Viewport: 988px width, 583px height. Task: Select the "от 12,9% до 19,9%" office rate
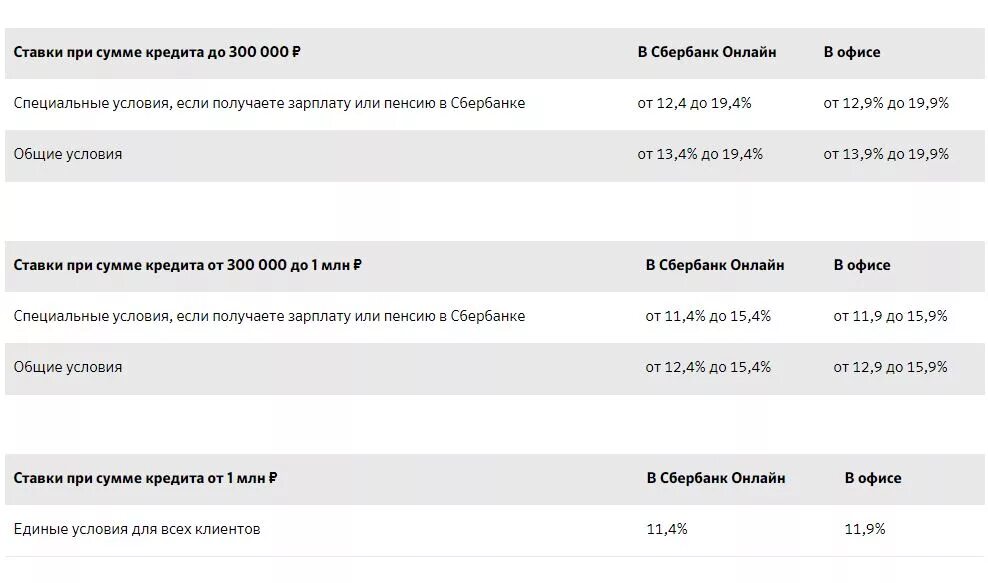point(886,103)
